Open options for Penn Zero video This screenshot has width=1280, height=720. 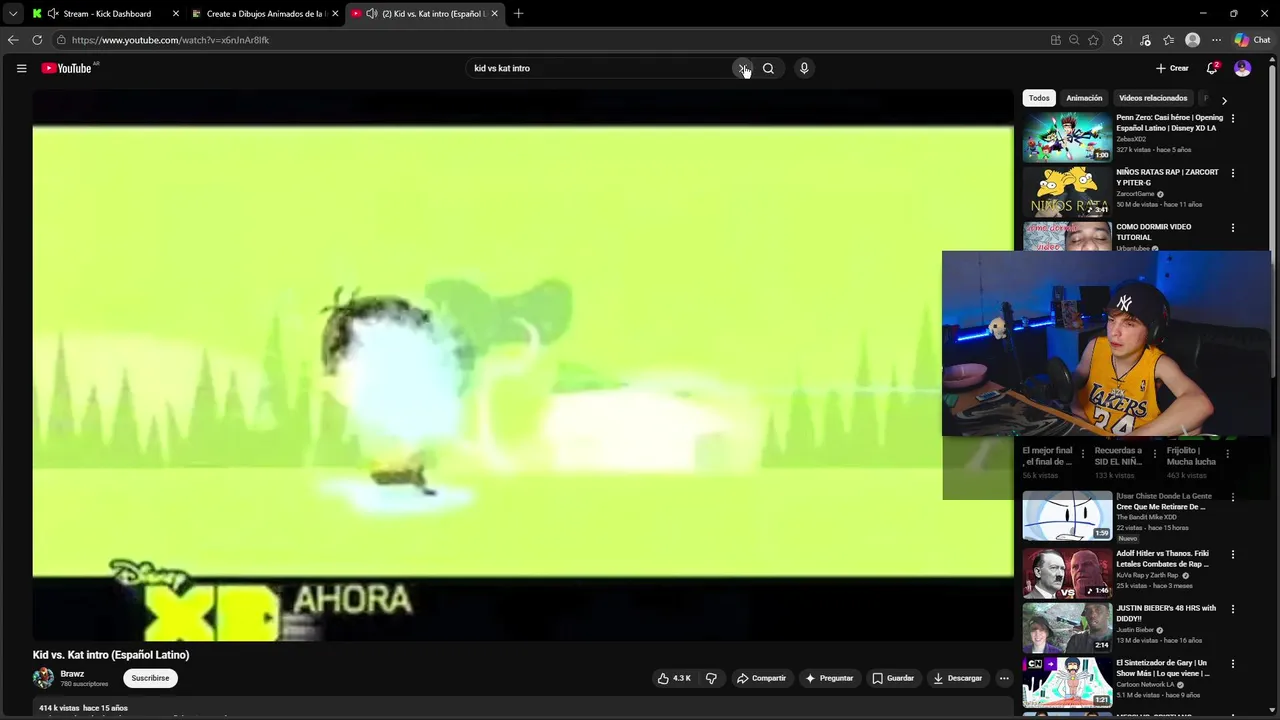[1232, 118]
